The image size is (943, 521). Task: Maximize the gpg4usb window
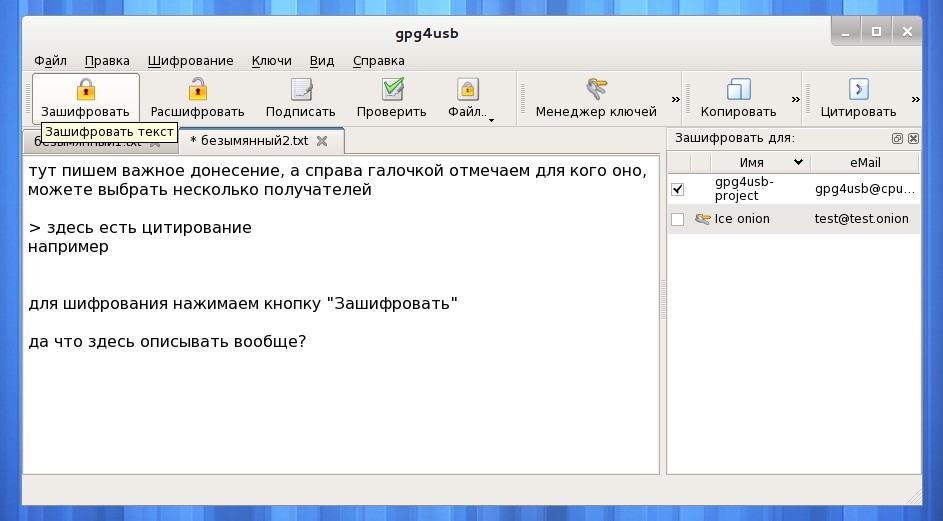[x=876, y=31]
